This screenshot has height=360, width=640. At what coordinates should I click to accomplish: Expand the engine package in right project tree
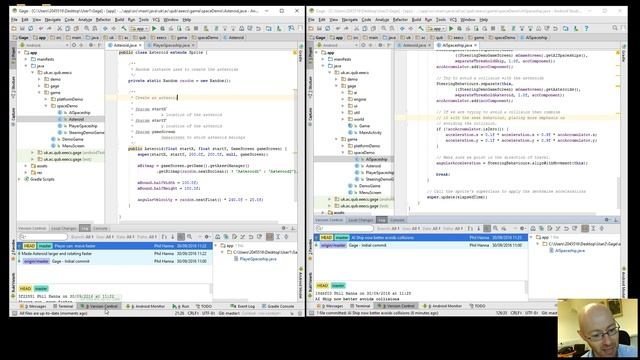[343, 99]
